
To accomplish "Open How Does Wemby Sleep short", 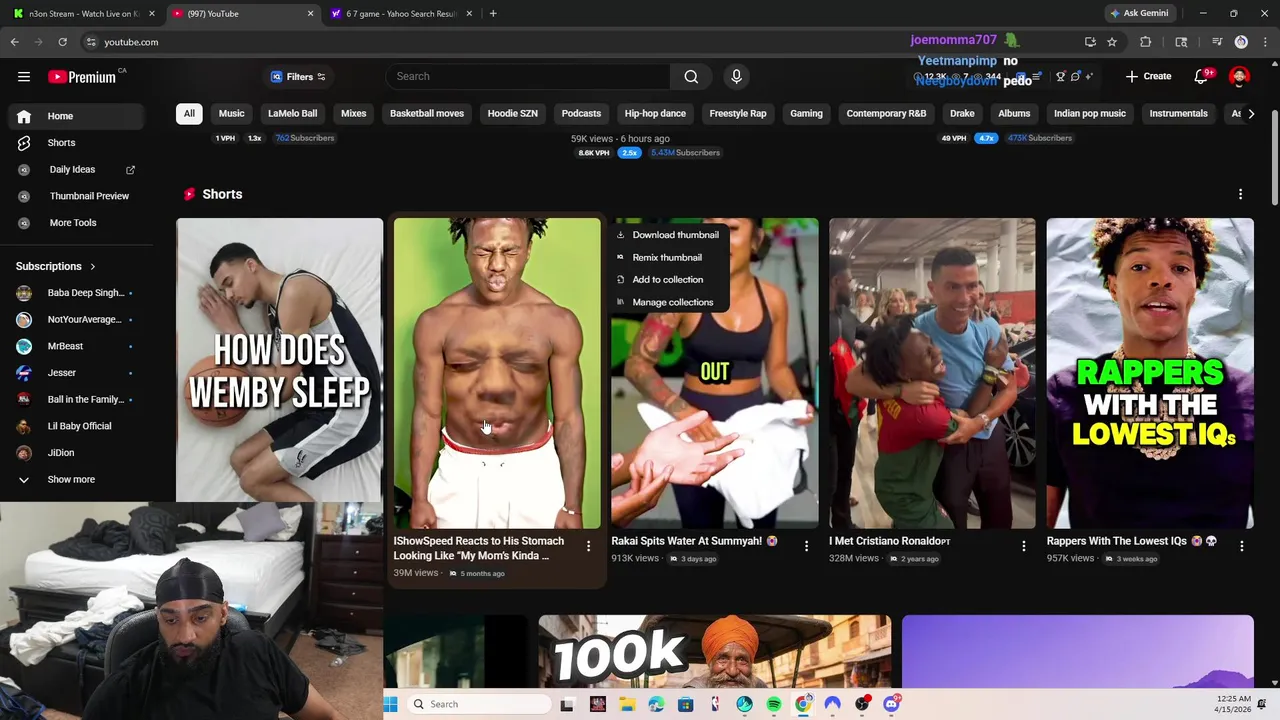I will (279, 360).
